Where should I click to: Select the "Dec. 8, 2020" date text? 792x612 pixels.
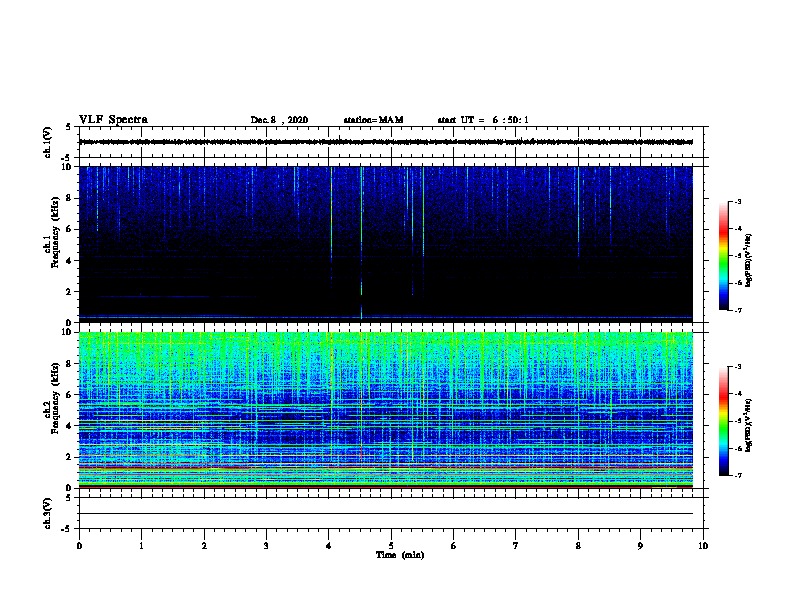point(279,120)
